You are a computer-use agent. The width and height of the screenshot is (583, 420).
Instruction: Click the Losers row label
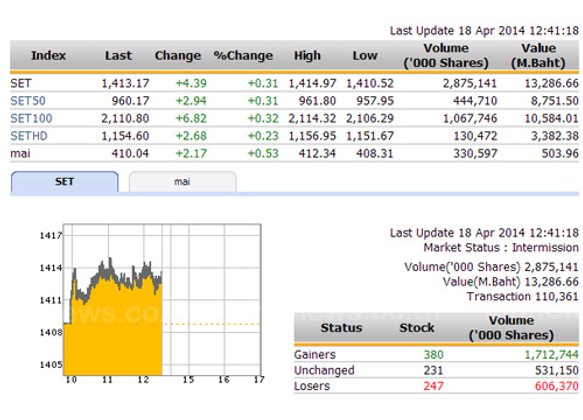[312, 386]
